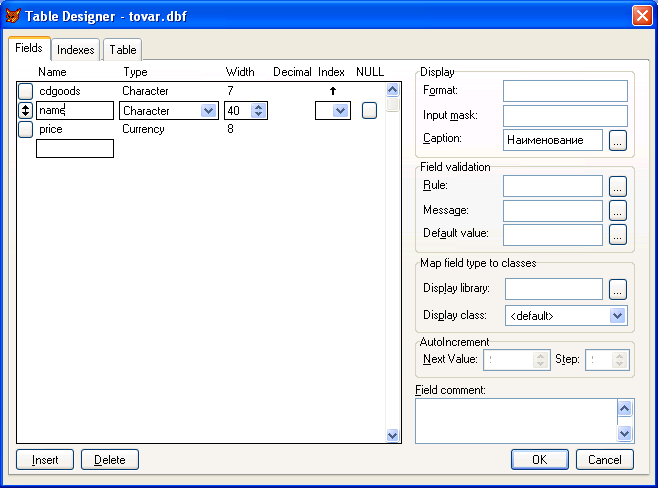The width and height of the screenshot is (658, 488).
Task: Click the ascending index arrow for cdgoods
Action: [x=333, y=91]
